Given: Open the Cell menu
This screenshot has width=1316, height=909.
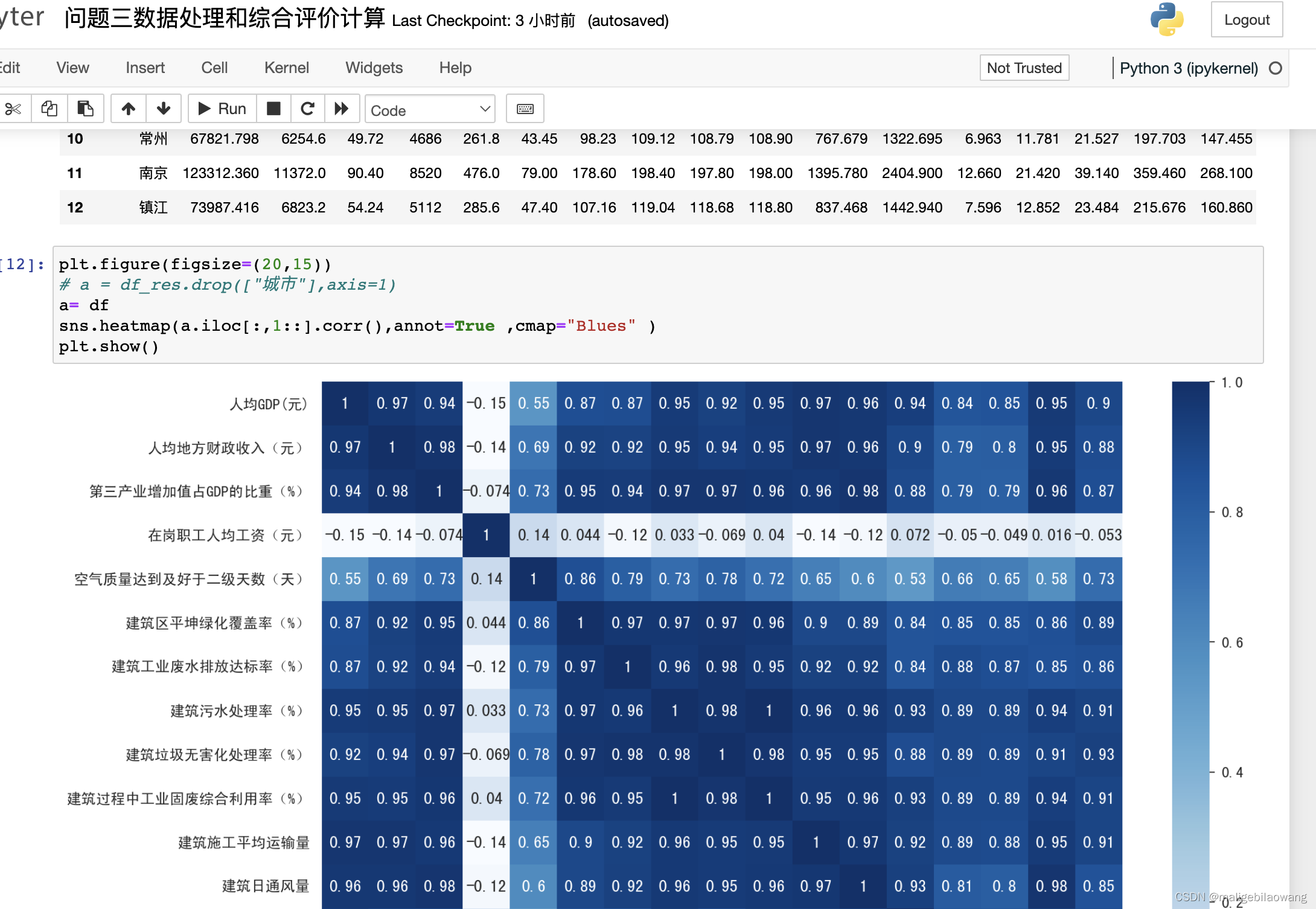Looking at the screenshot, I should click(x=214, y=68).
